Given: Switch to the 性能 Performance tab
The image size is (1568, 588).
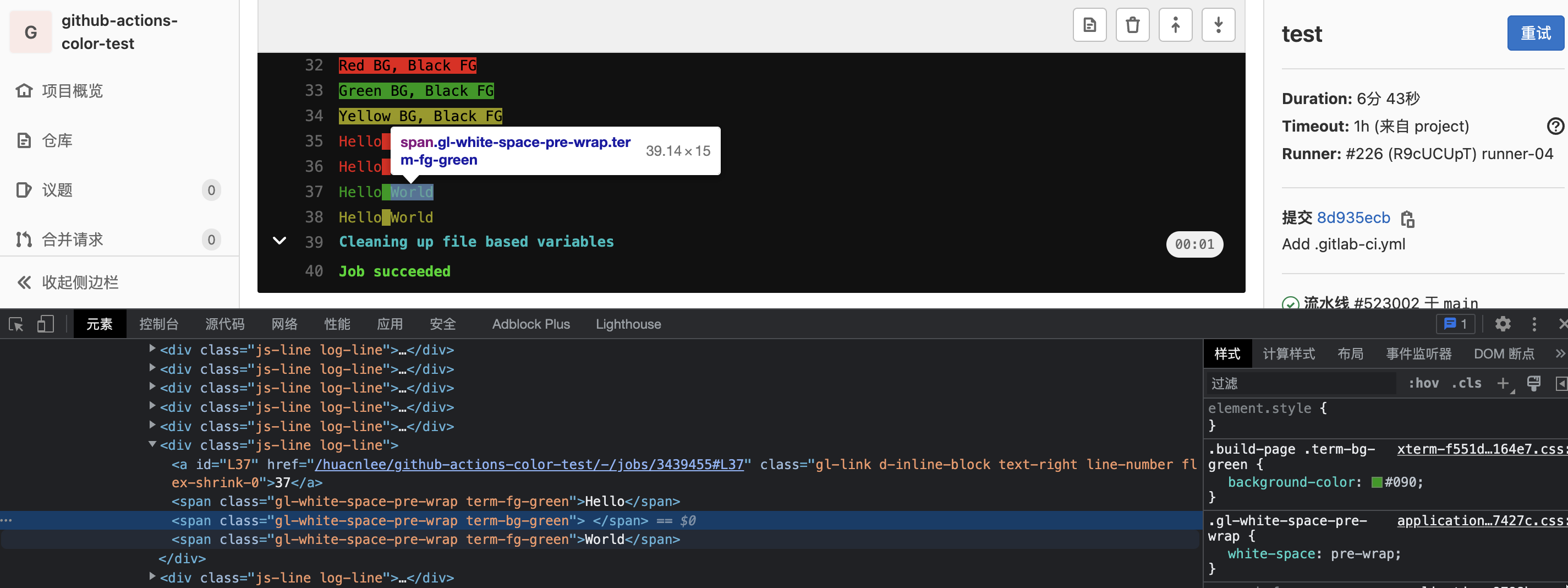Looking at the screenshot, I should click(x=337, y=324).
